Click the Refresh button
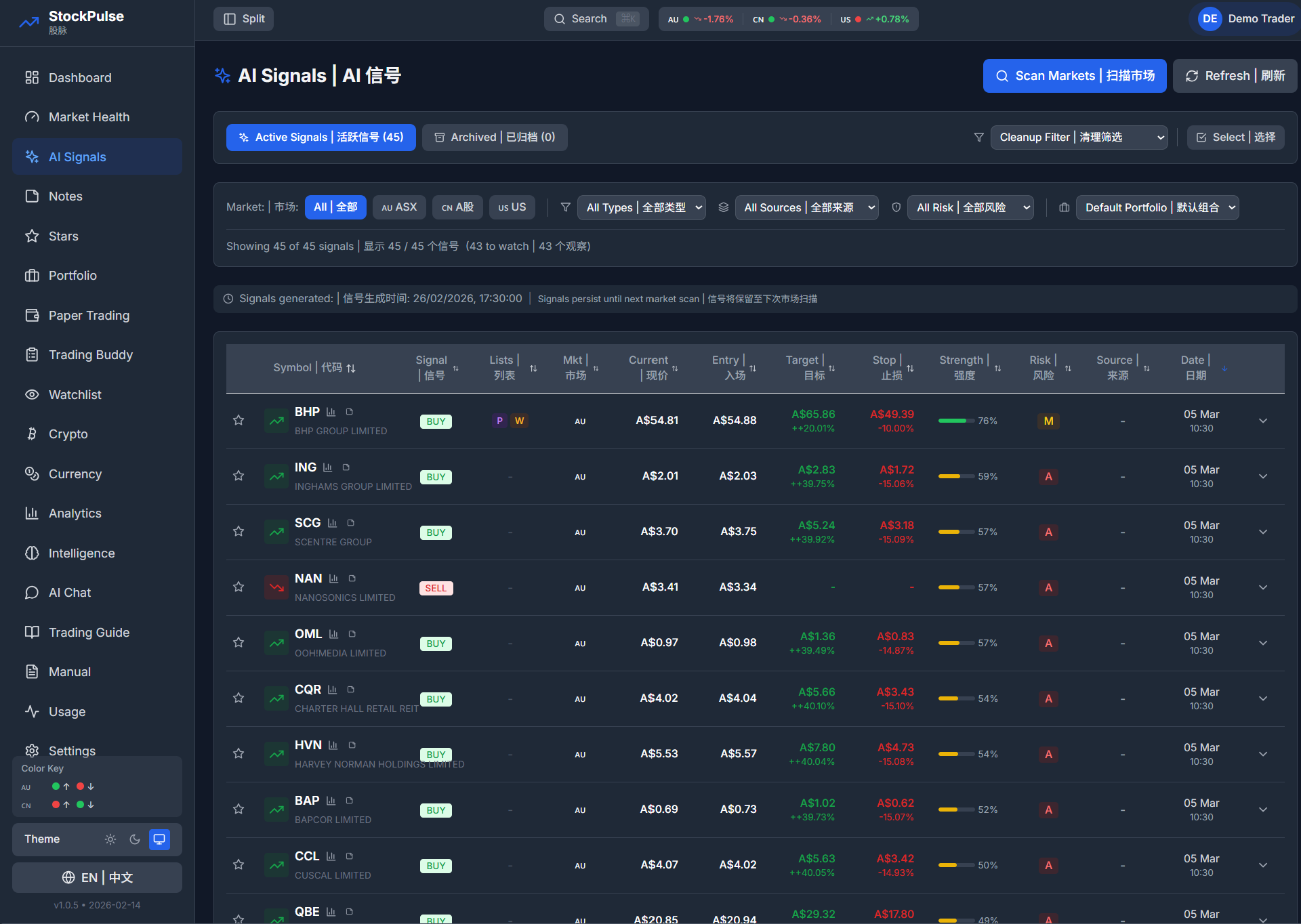The height and width of the screenshot is (924, 1301). click(x=1235, y=76)
